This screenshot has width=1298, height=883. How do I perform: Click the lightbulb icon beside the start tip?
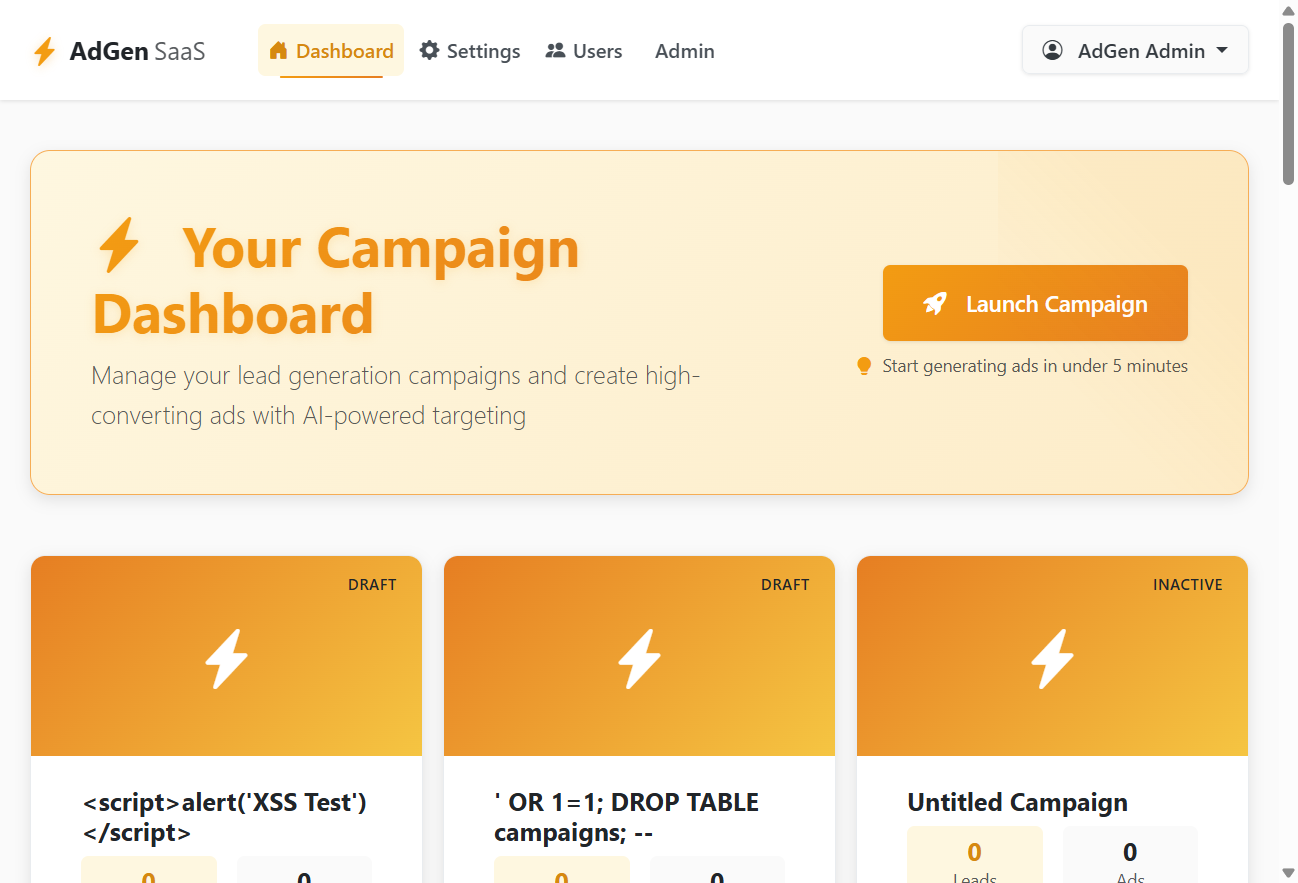[865, 366]
